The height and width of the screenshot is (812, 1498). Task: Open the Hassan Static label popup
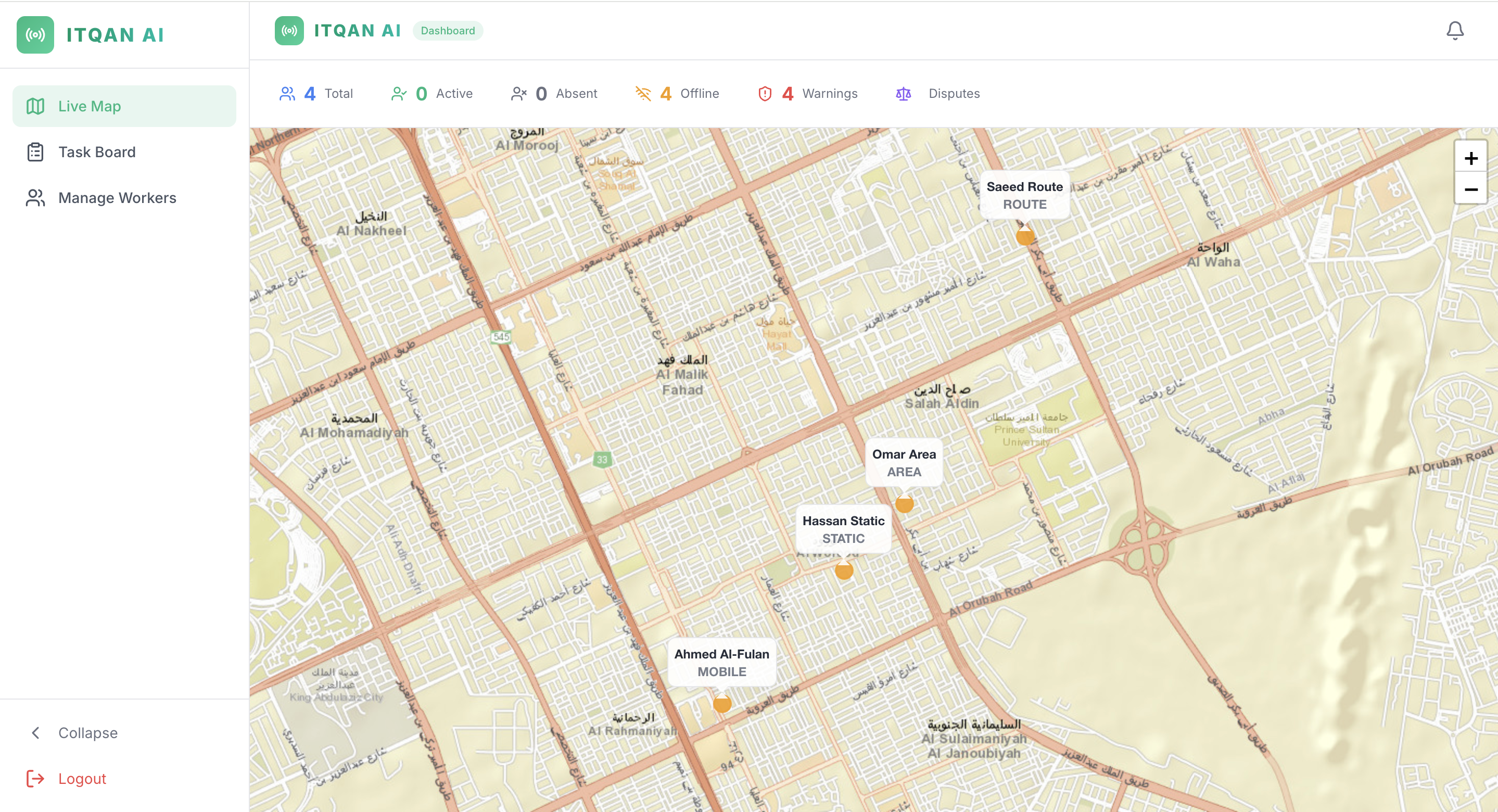(843, 530)
